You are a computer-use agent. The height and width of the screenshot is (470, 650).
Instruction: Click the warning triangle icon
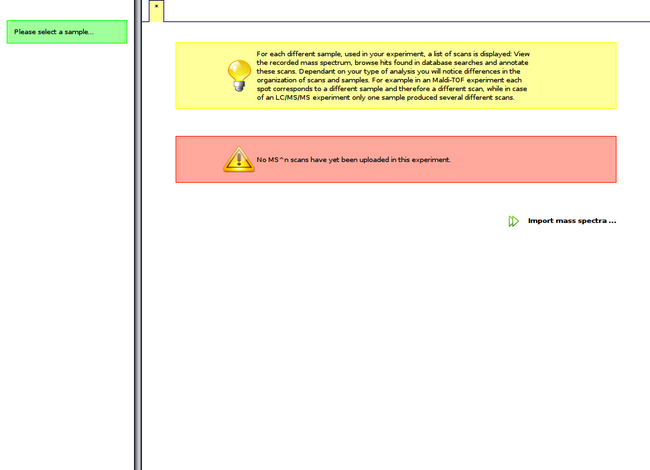pyautogui.click(x=239, y=159)
